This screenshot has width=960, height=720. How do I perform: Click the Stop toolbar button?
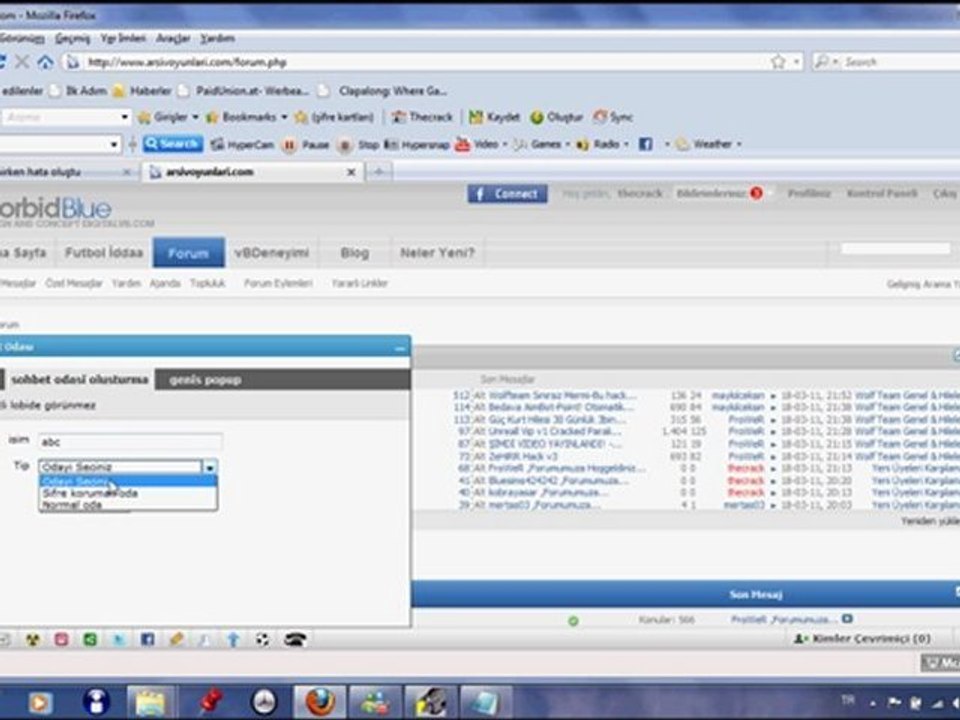(359, 144)
